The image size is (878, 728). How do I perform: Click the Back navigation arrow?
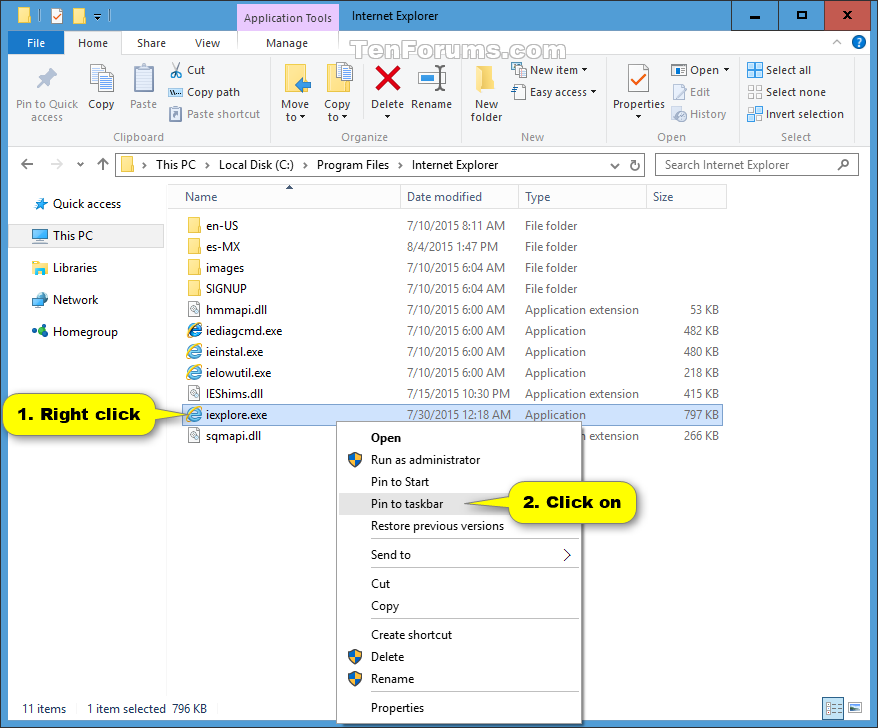tap(27, 164)
